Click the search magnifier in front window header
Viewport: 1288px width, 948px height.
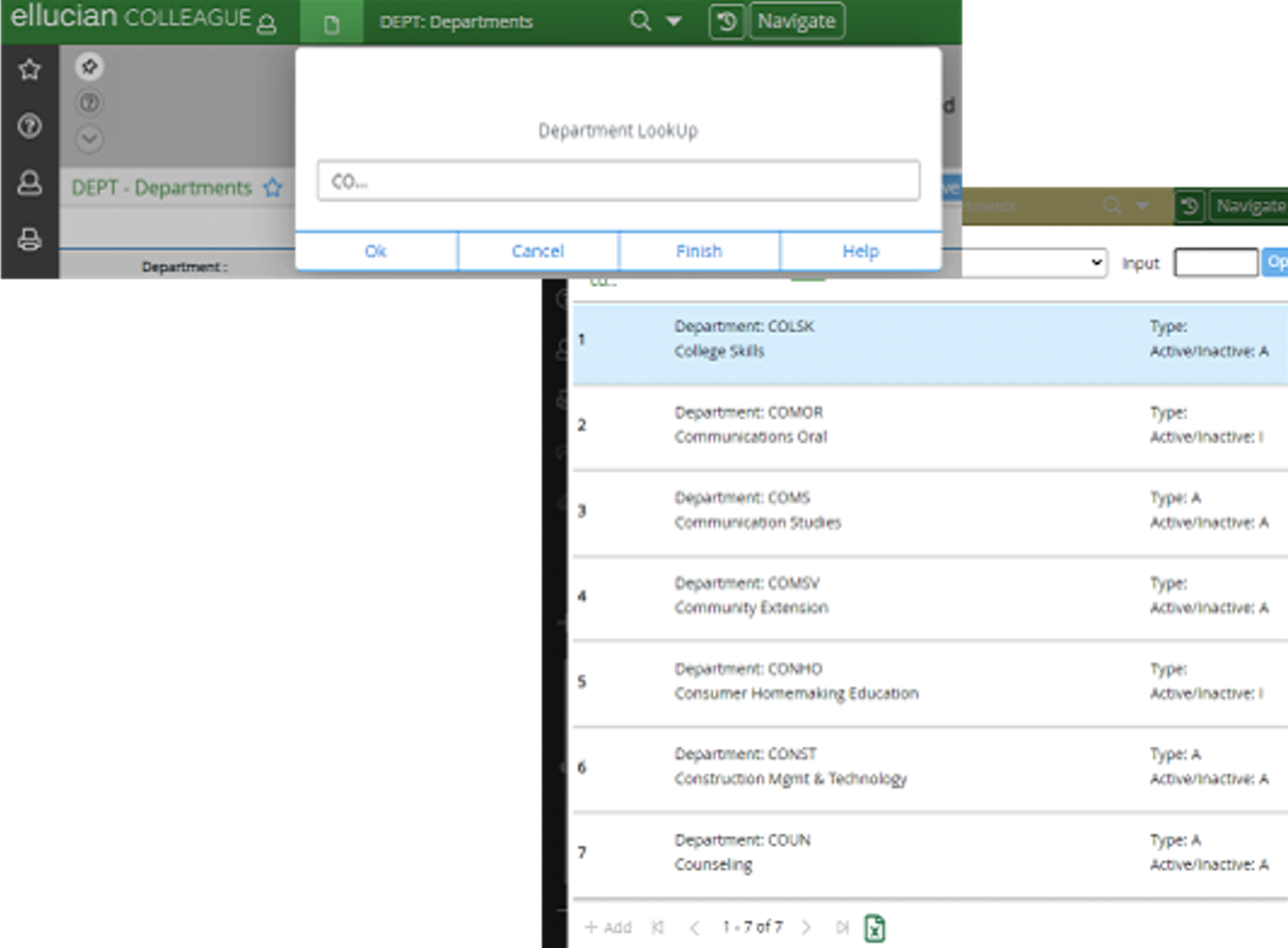[x=640, y=21]
